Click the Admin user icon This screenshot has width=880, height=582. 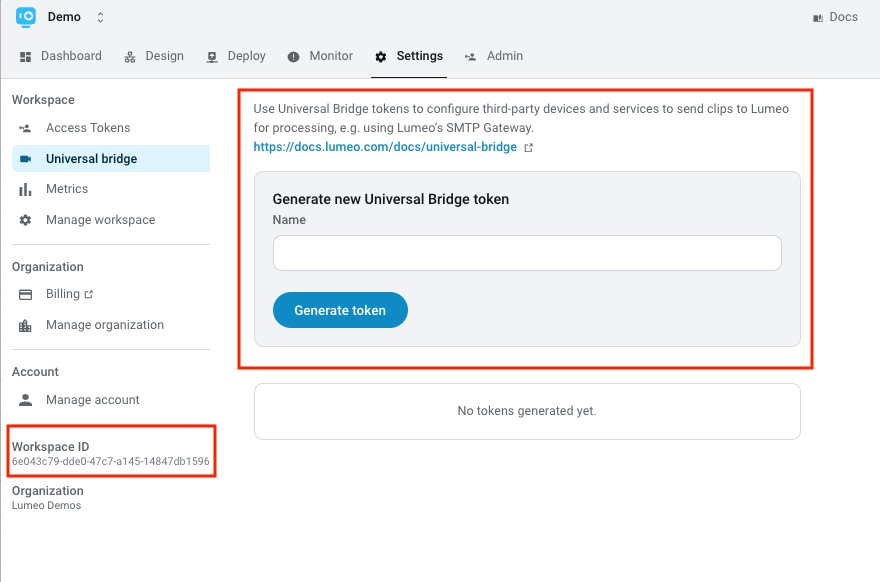click(x=470, y=57)
